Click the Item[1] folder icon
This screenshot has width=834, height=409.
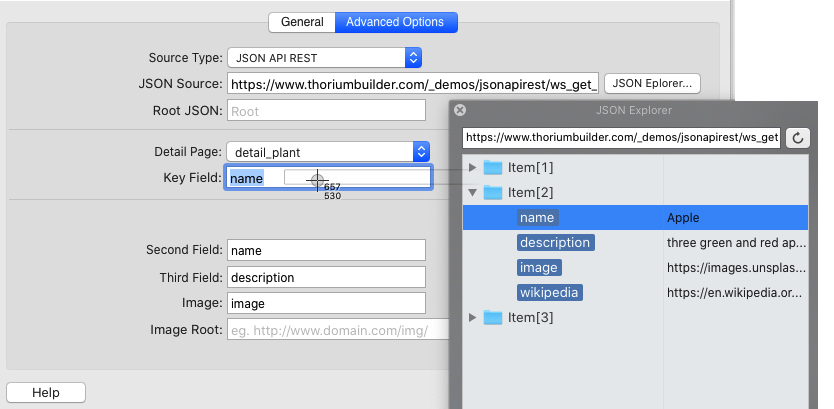pos(493,167)
